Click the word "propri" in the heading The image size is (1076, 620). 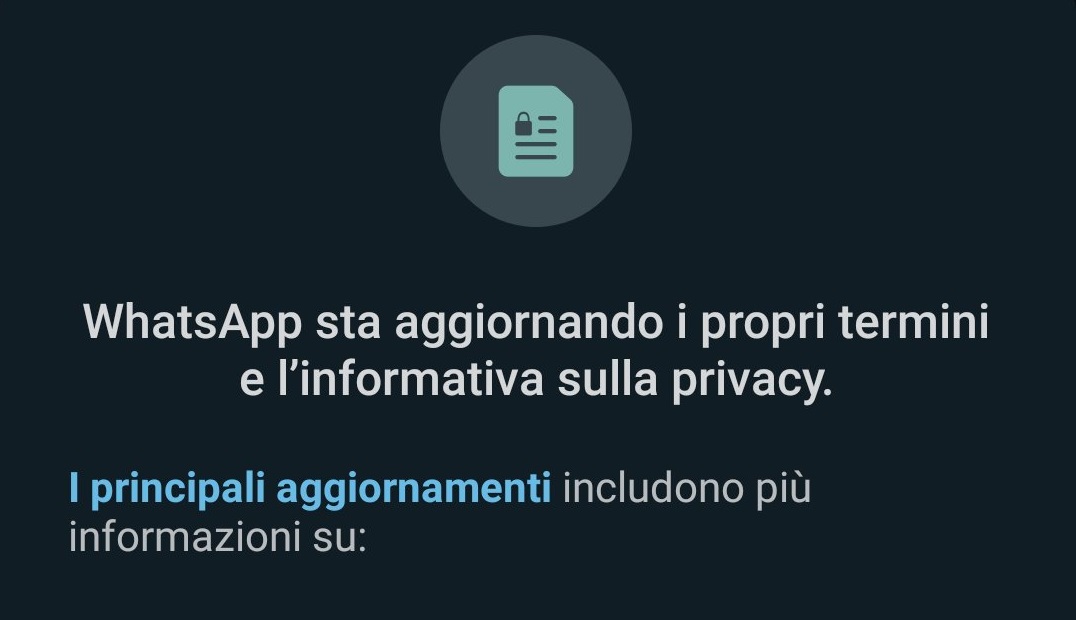pyautogui.click(x=762, y=323)
